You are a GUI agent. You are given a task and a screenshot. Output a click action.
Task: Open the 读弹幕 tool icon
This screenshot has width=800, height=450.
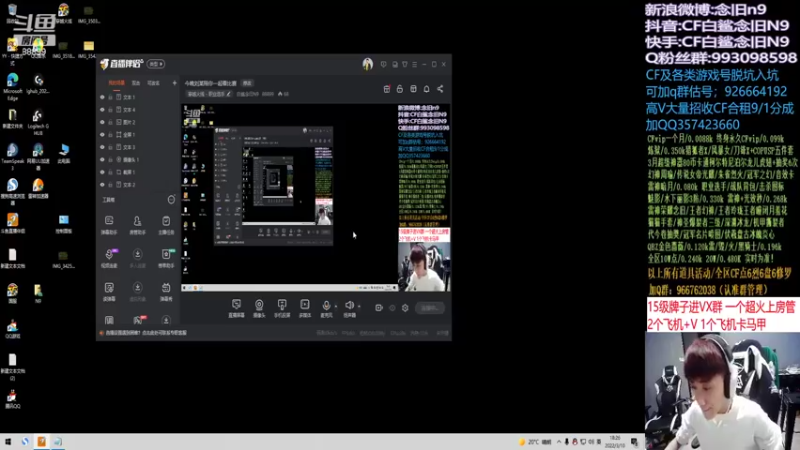(x=109, y=291)
